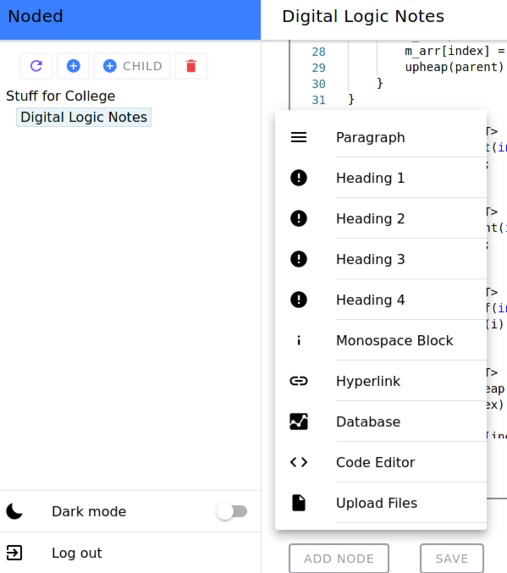Select Upload Files from the menu
The image size is (507, 573).
pos(381,503)
